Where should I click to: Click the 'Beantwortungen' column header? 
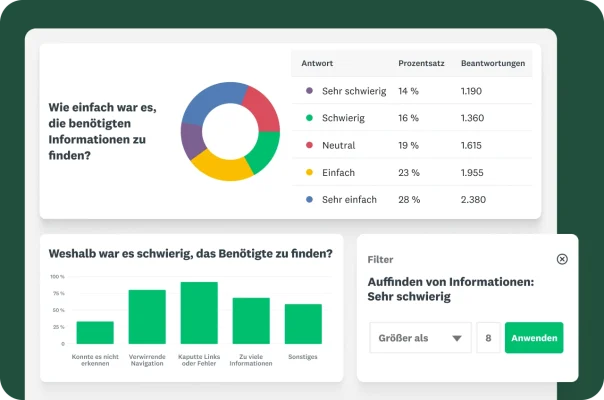(x=493, y=63)
